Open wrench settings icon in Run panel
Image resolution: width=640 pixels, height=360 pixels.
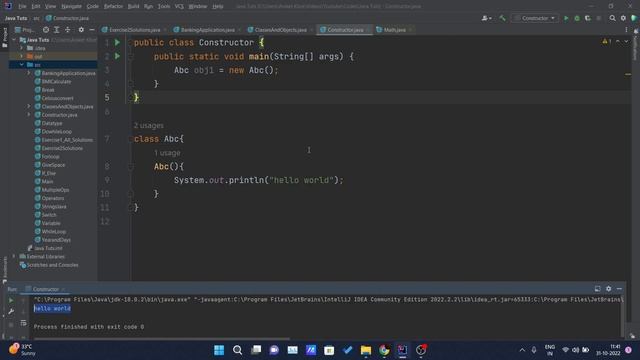pos(11,311)
